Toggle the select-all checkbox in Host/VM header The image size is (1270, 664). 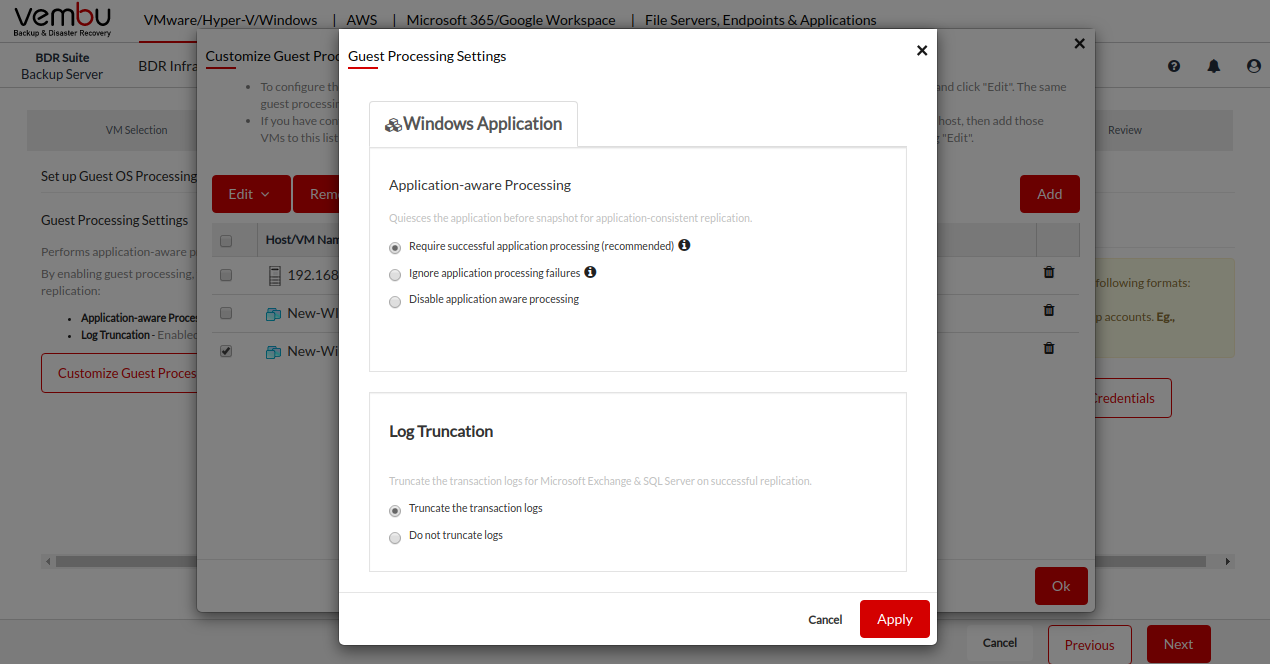(226, 240)
